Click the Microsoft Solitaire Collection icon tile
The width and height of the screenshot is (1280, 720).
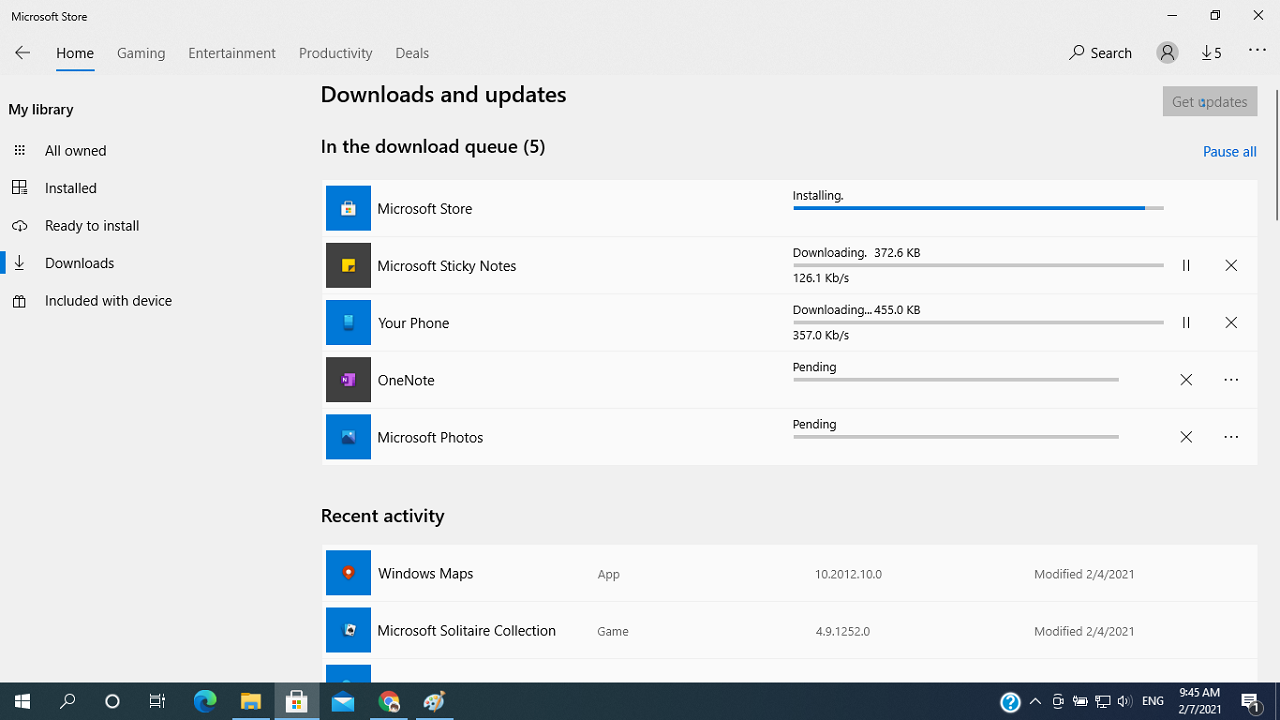[348, 630]
